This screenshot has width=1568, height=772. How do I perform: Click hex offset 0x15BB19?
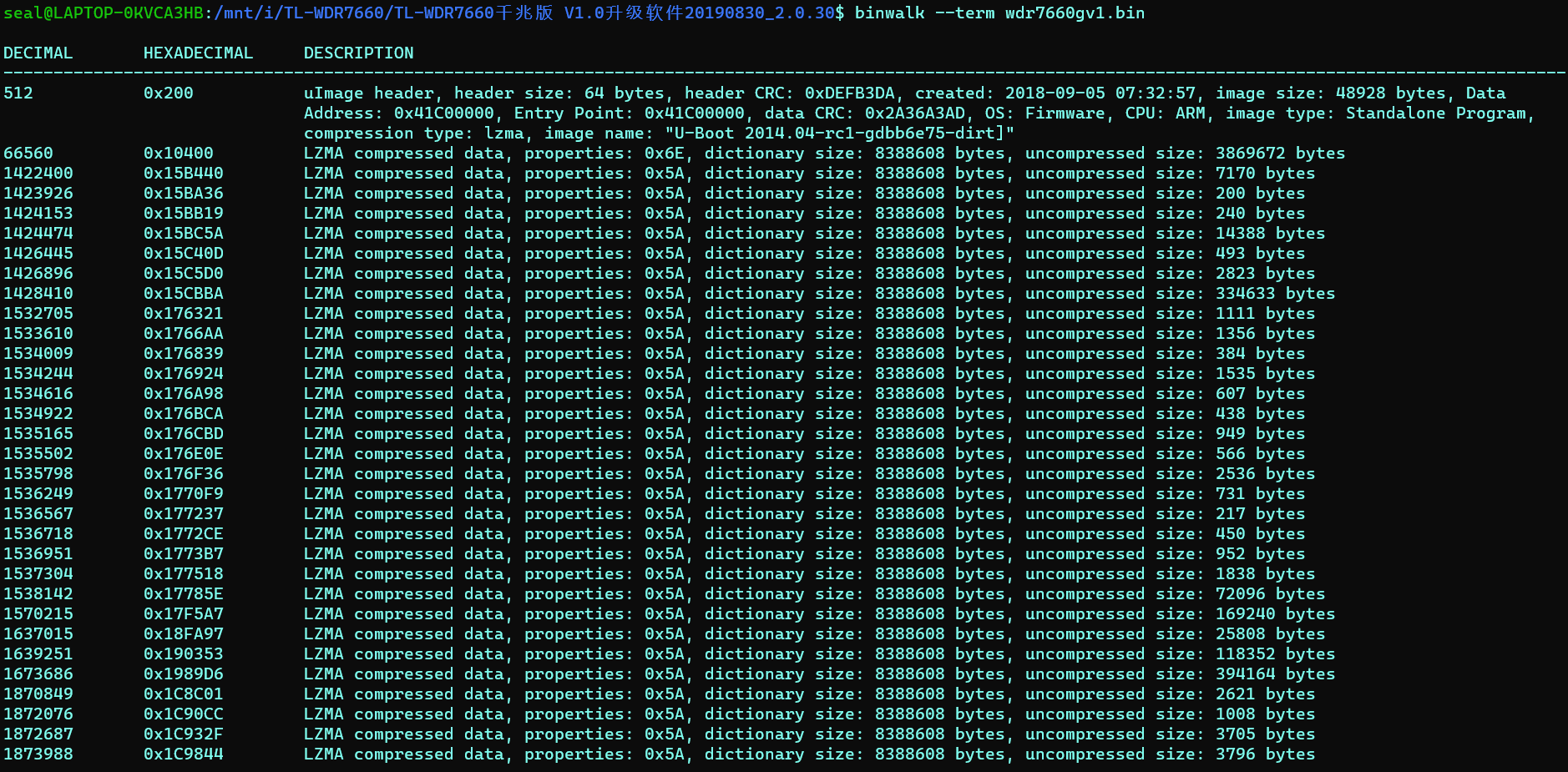(x=183, y=213)
